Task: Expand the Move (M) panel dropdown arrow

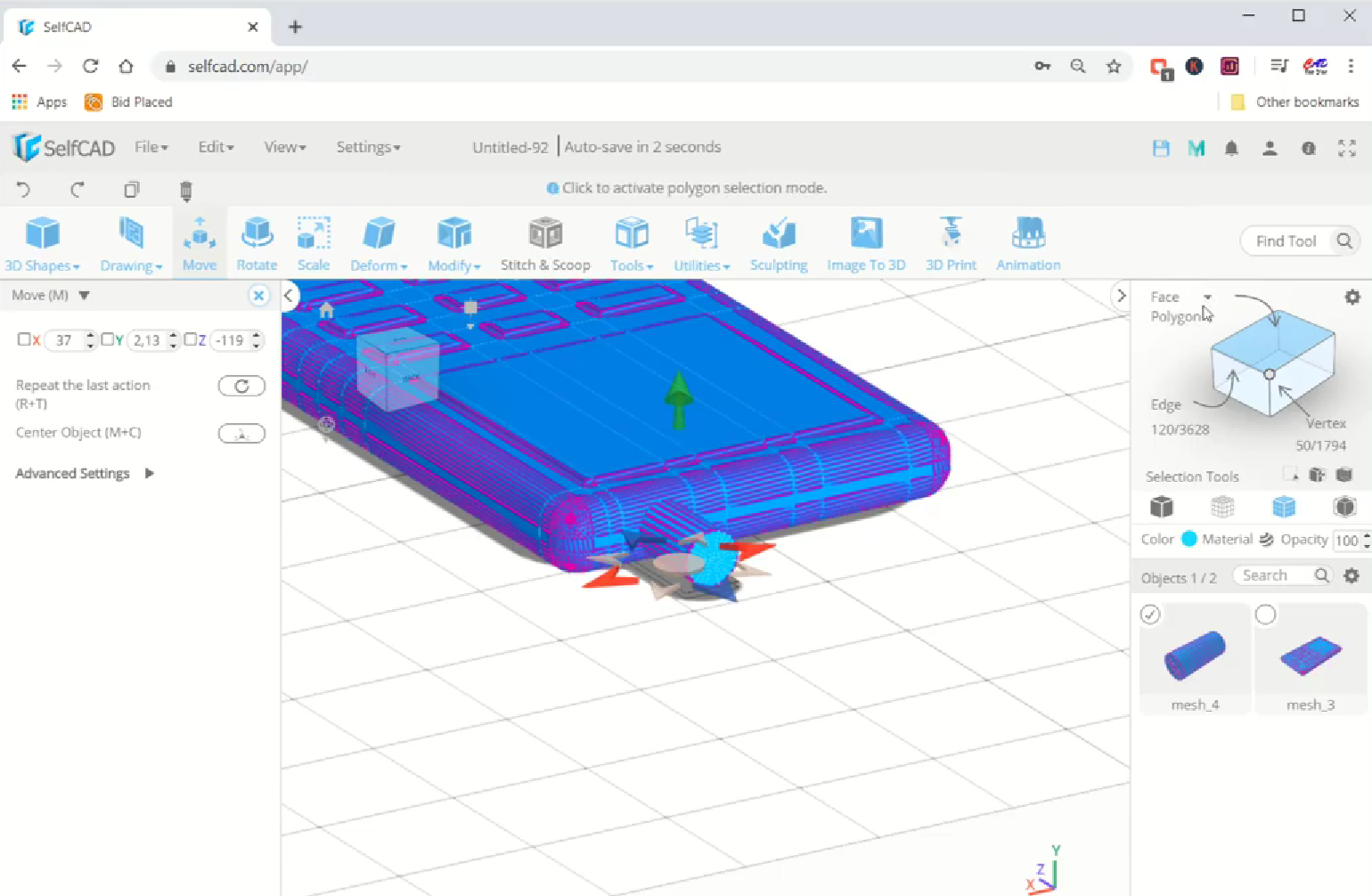Action: [x=85, y=295]
